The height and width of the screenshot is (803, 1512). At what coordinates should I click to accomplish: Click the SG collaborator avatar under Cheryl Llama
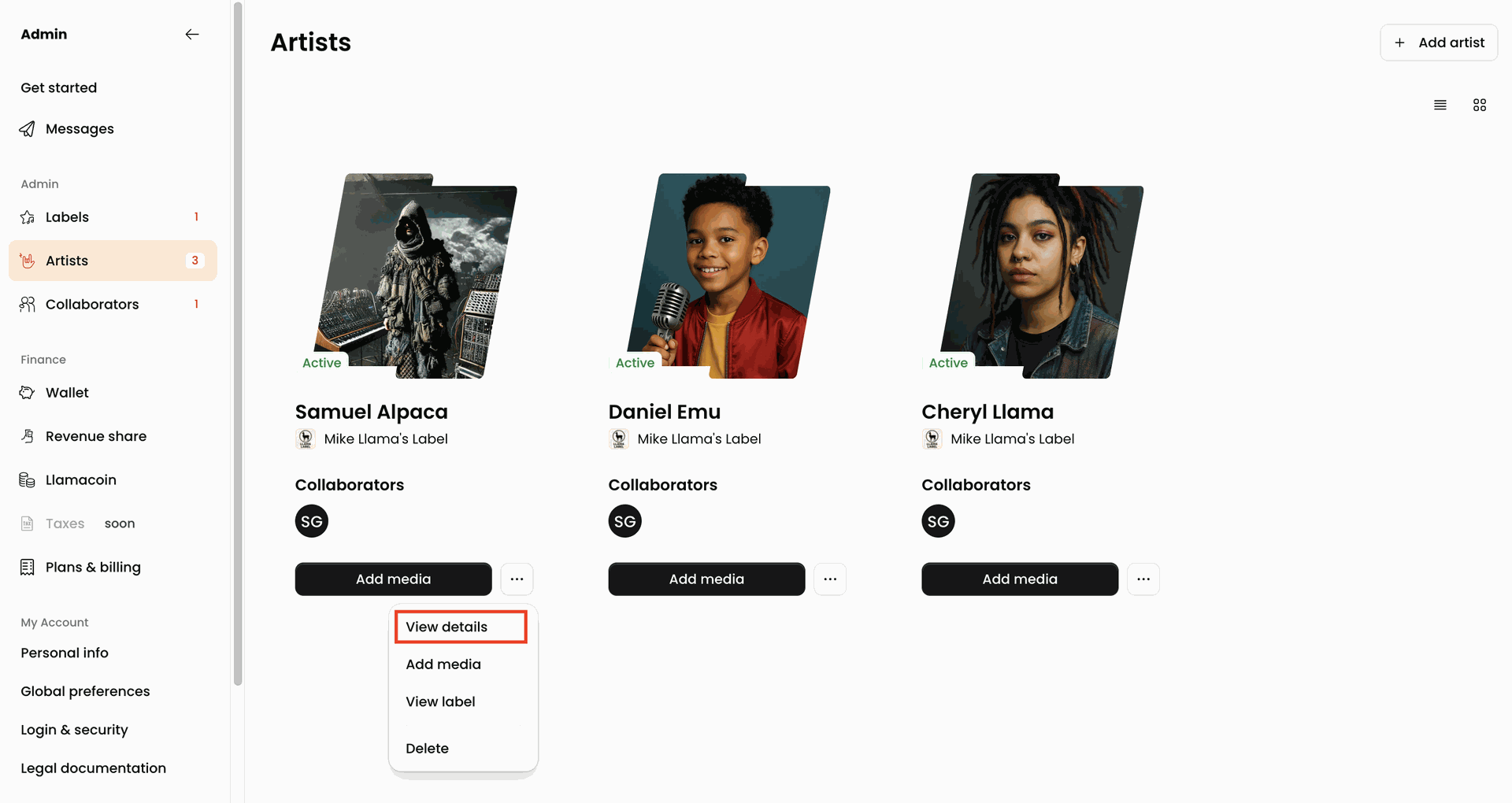point(938,521)
